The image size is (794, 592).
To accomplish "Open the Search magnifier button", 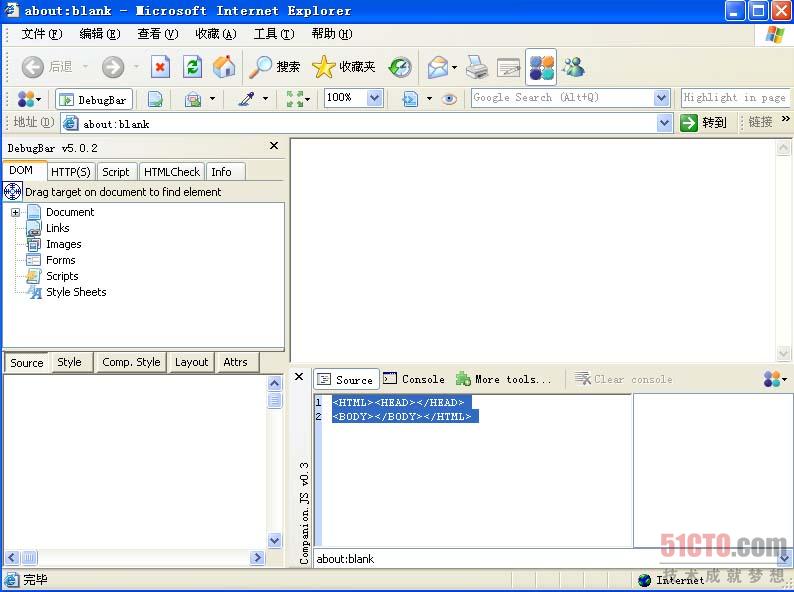I will 274,67.
